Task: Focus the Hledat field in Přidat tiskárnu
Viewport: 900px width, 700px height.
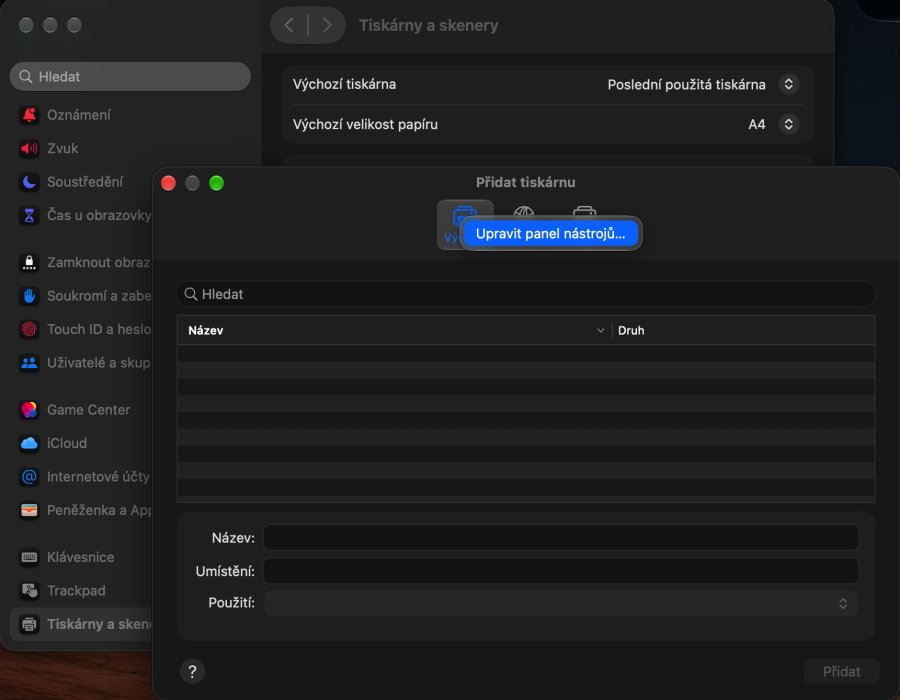Action: (526, 294)
